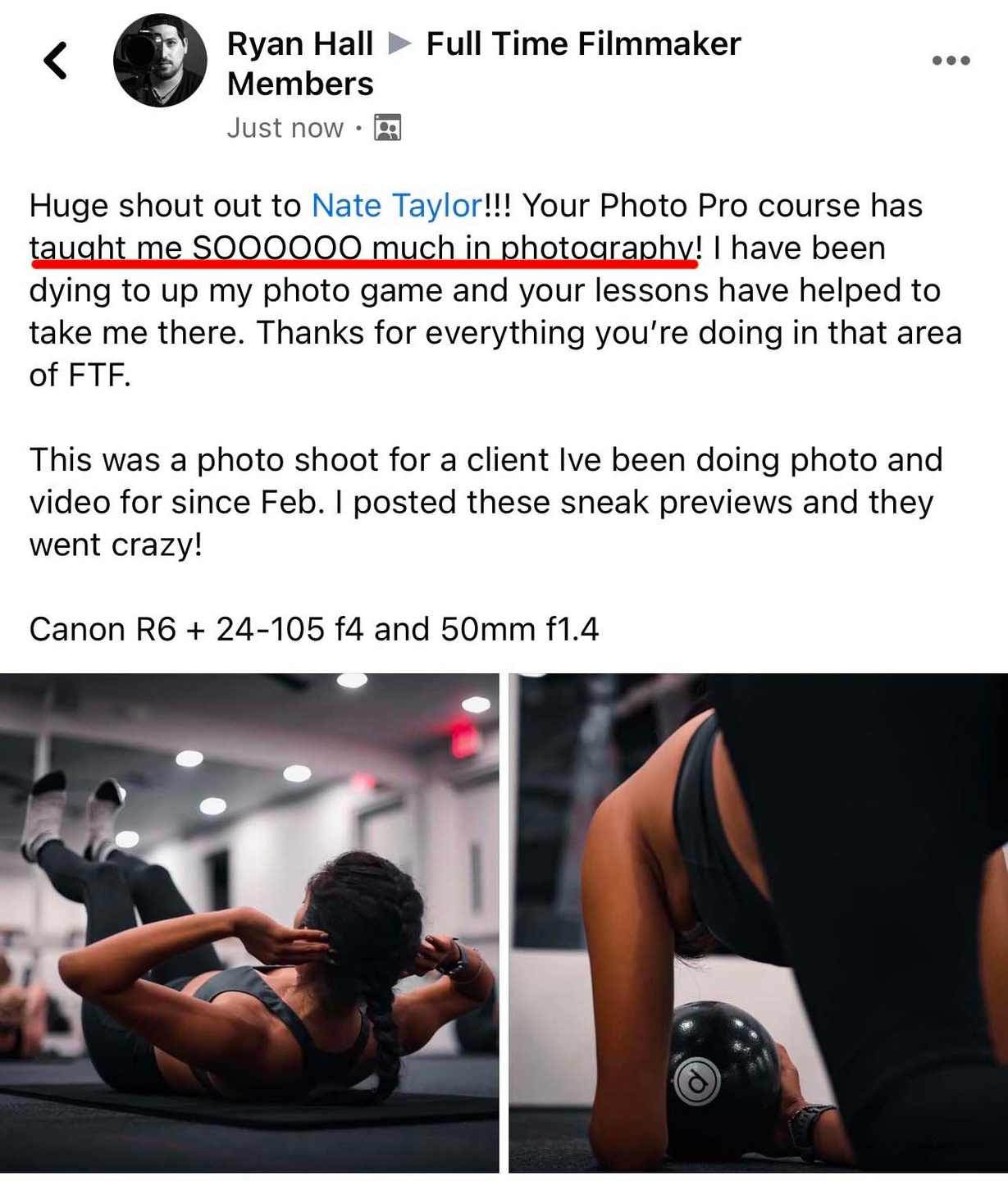This screenshot has width=1008, height=1181.
Task: Click the circular logo on the medicine ball
Action: pos(697,1081)
